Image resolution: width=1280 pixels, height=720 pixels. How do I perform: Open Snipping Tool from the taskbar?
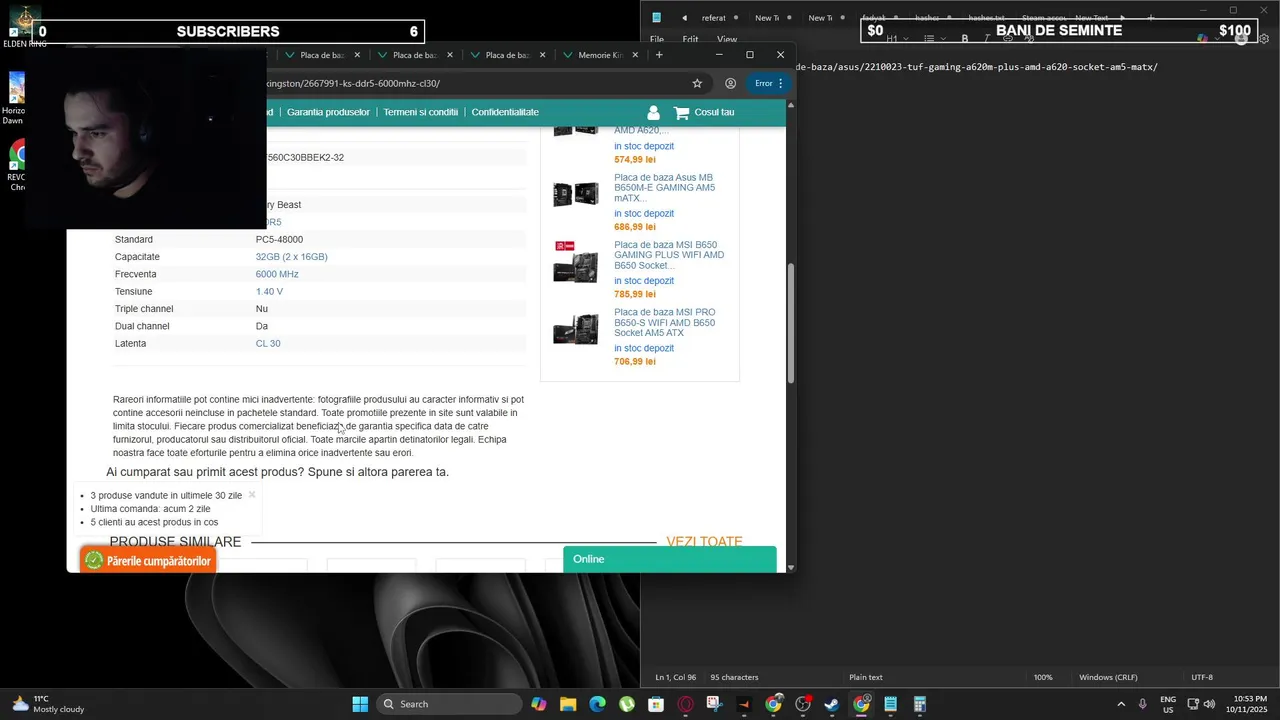click(714, 704)
